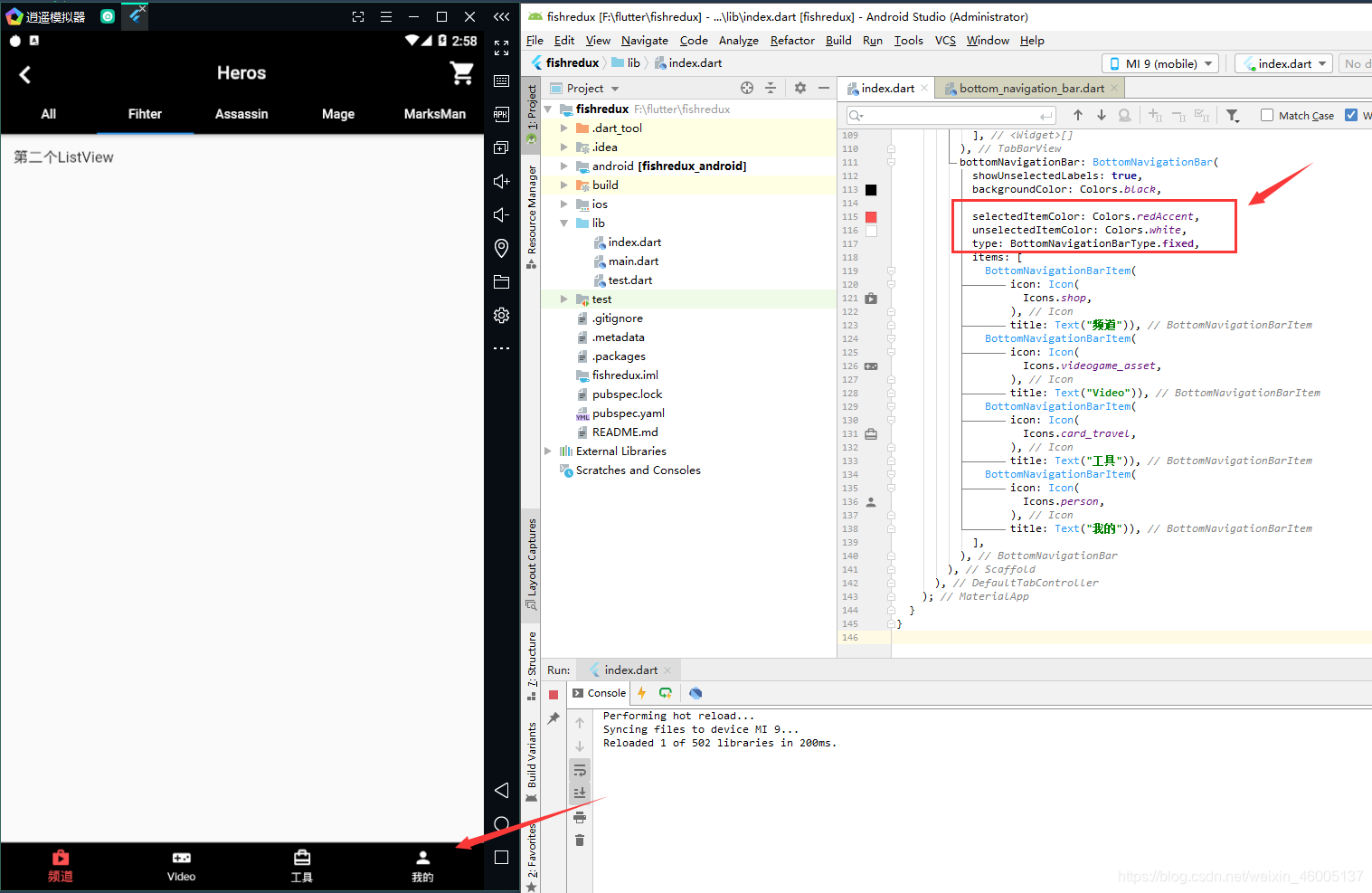Click emulator more options ellipsis
Screen dimensions: 1372x893
tap(502, 348)
